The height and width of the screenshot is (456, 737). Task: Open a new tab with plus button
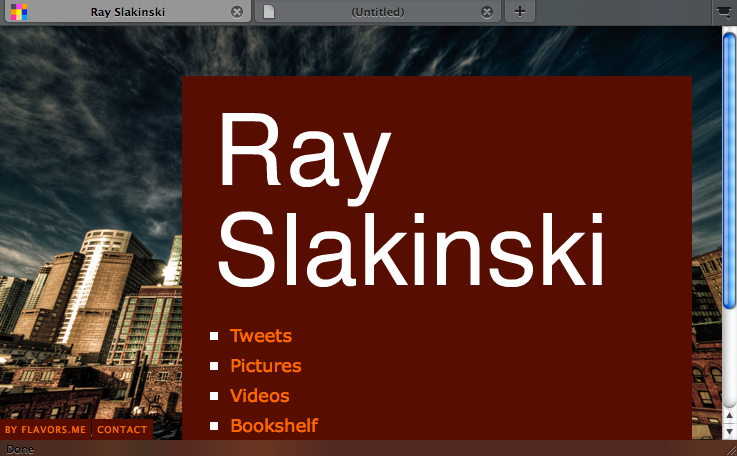[x=520, y=11]
